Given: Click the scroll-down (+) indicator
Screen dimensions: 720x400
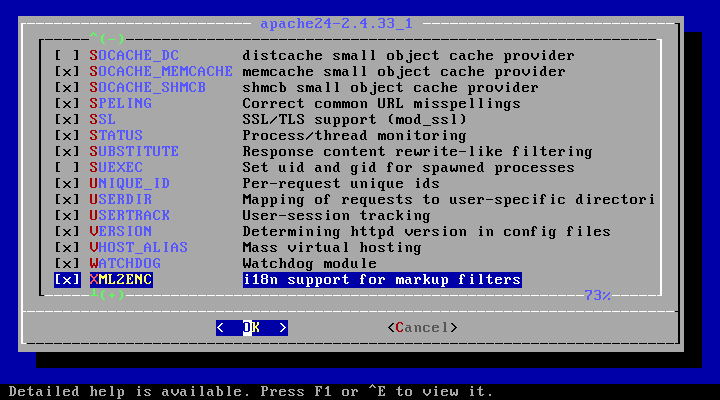Looking at the screenshot, I should [107, 295].
